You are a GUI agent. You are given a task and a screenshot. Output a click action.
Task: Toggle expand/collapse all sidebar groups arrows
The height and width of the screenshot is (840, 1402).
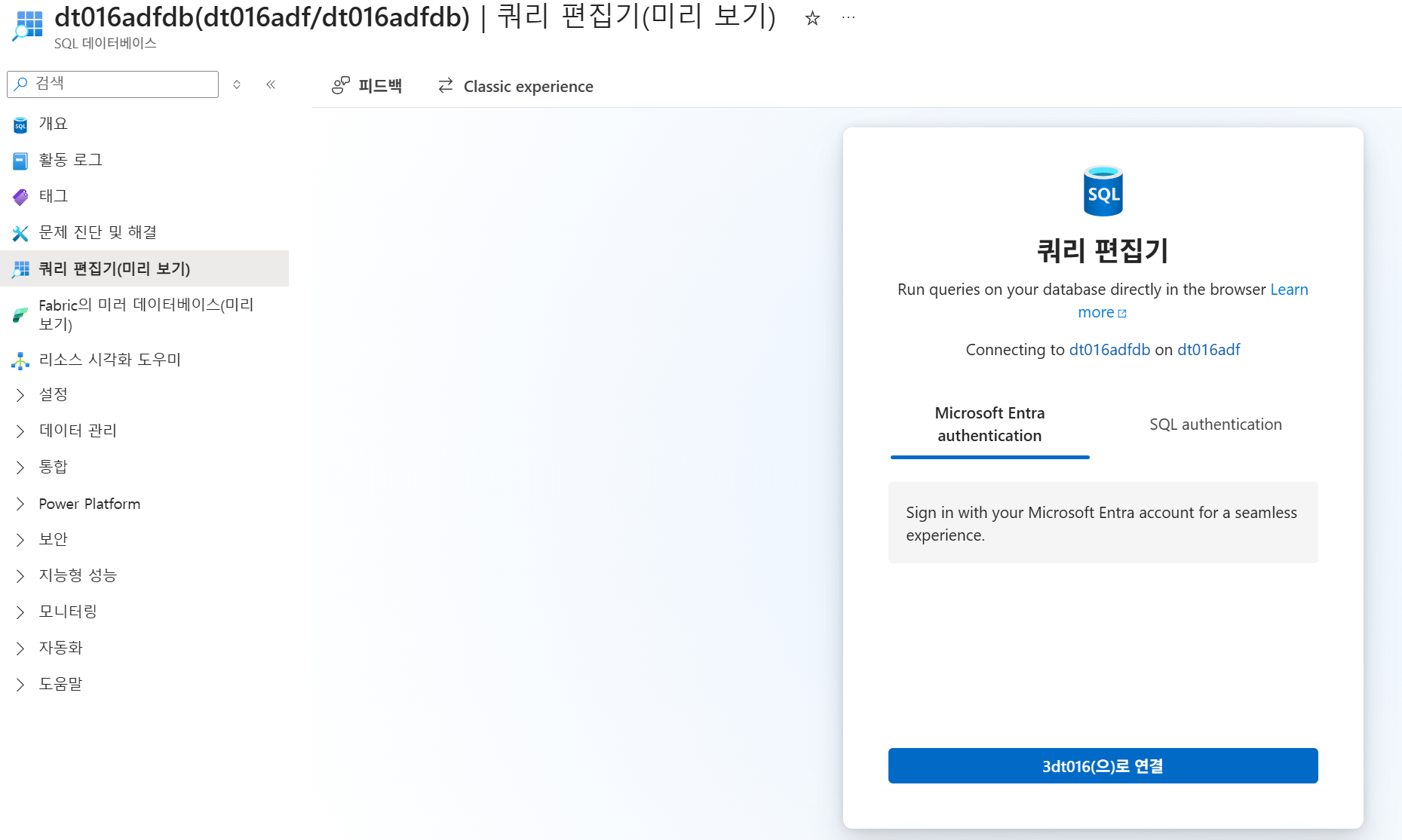point(237,84)
